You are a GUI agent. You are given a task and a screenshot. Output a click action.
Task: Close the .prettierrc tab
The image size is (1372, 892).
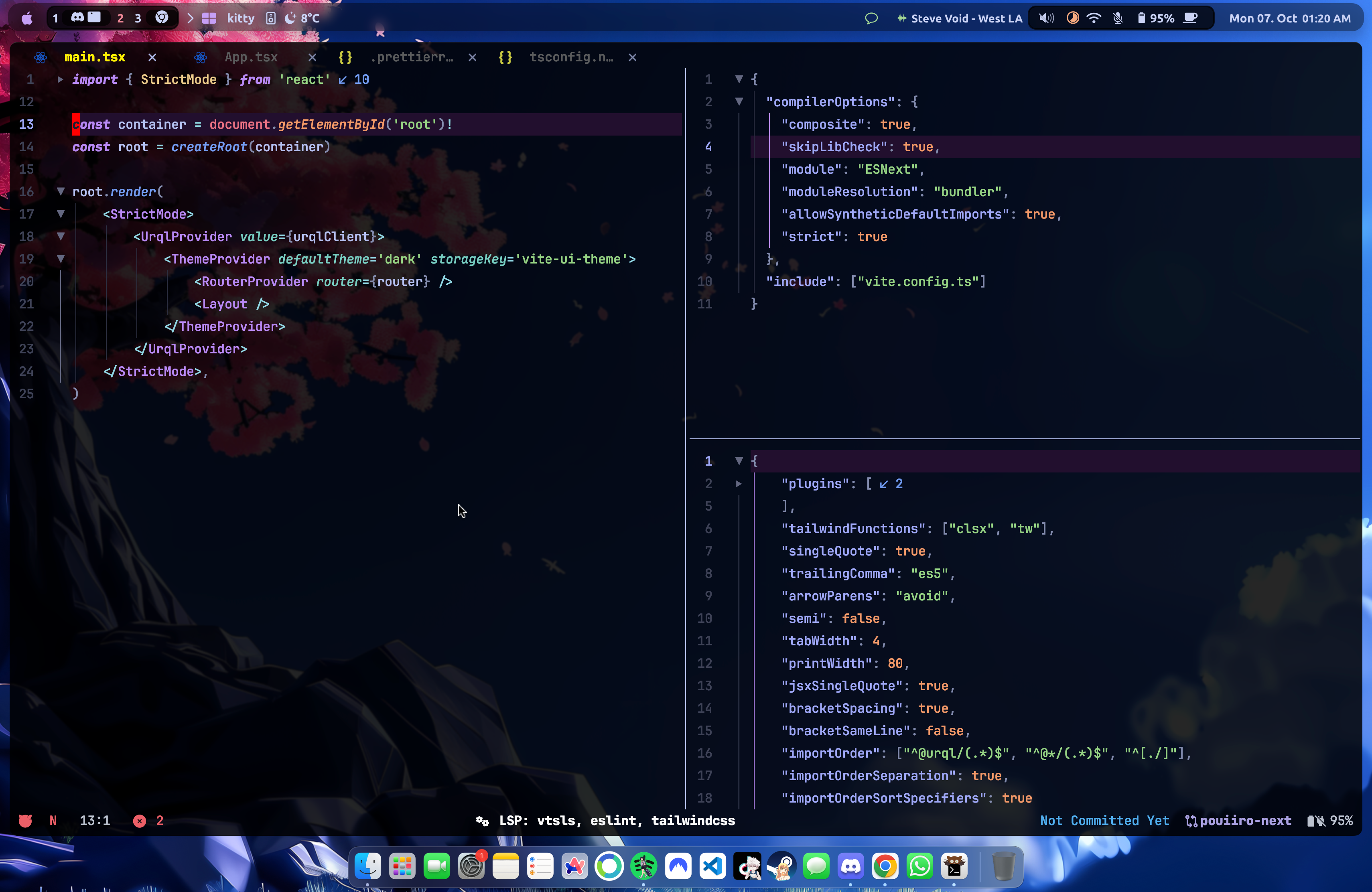click(472, 57)
